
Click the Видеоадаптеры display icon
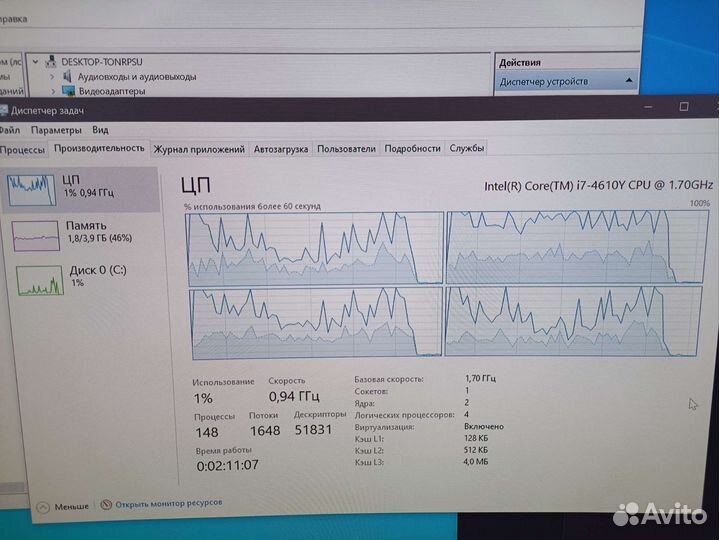pos(68,91)
